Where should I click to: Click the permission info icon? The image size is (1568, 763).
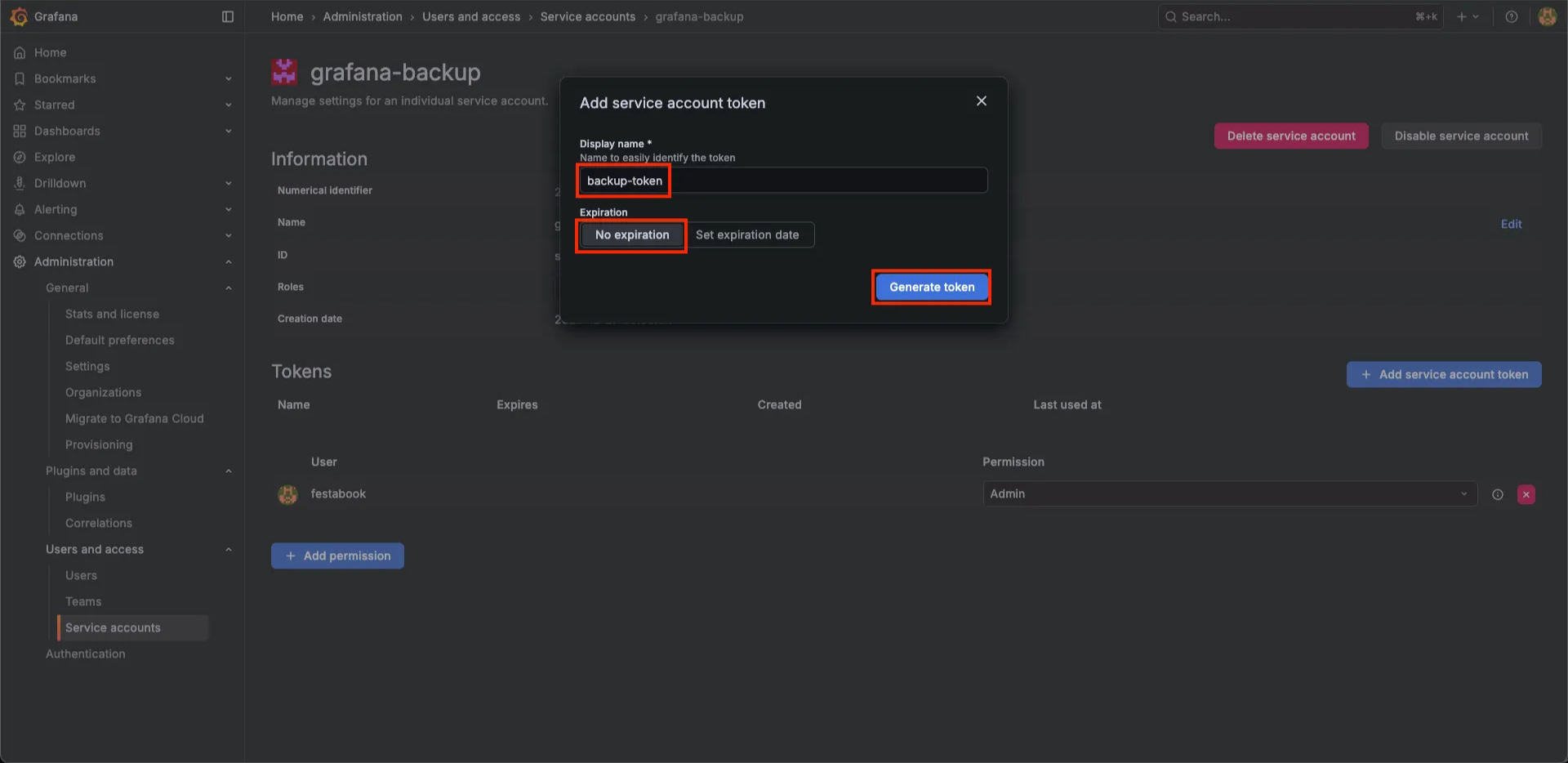click(1498, 494)
